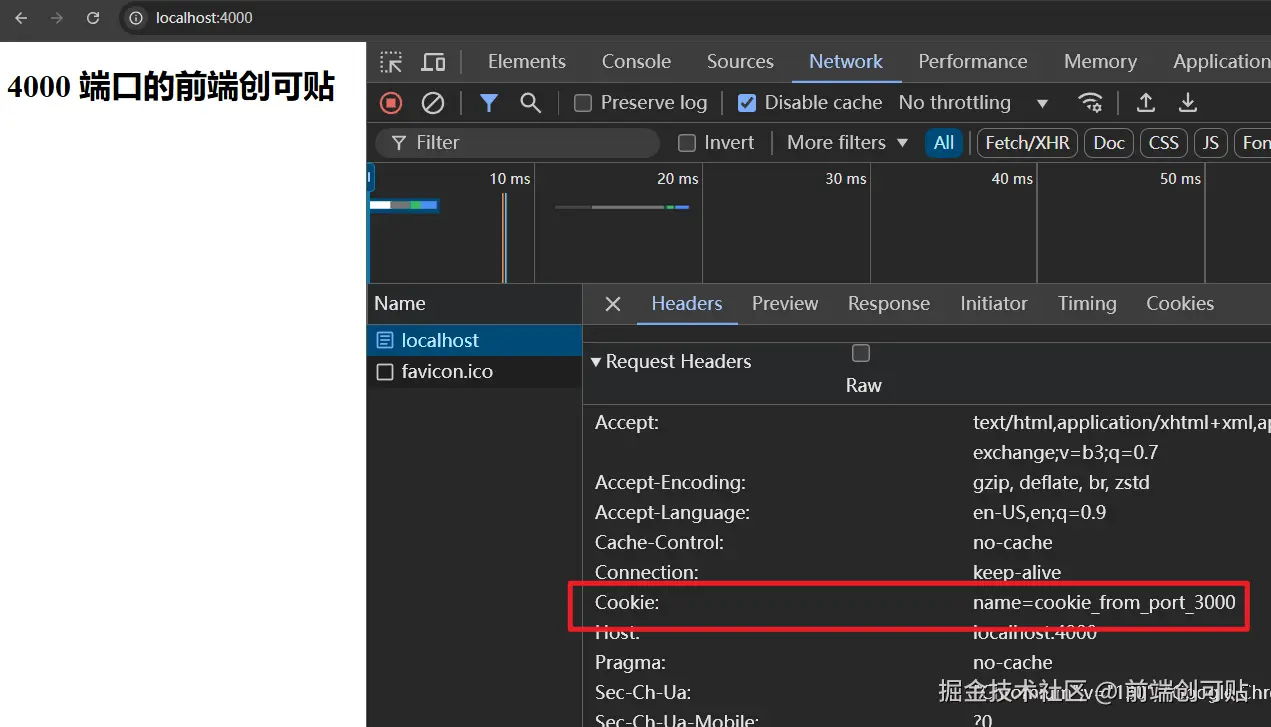Click the Filter text field
Screen dimensions: 1271x727
pyautogui.click(x=519, y=143)
